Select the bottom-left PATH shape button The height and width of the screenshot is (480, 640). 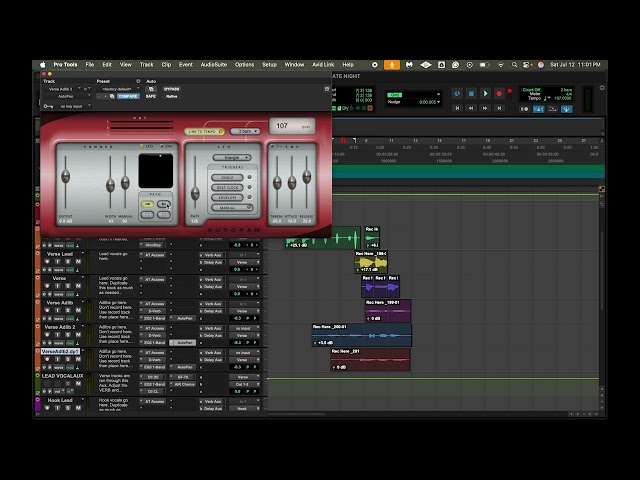tap(147, 214)
